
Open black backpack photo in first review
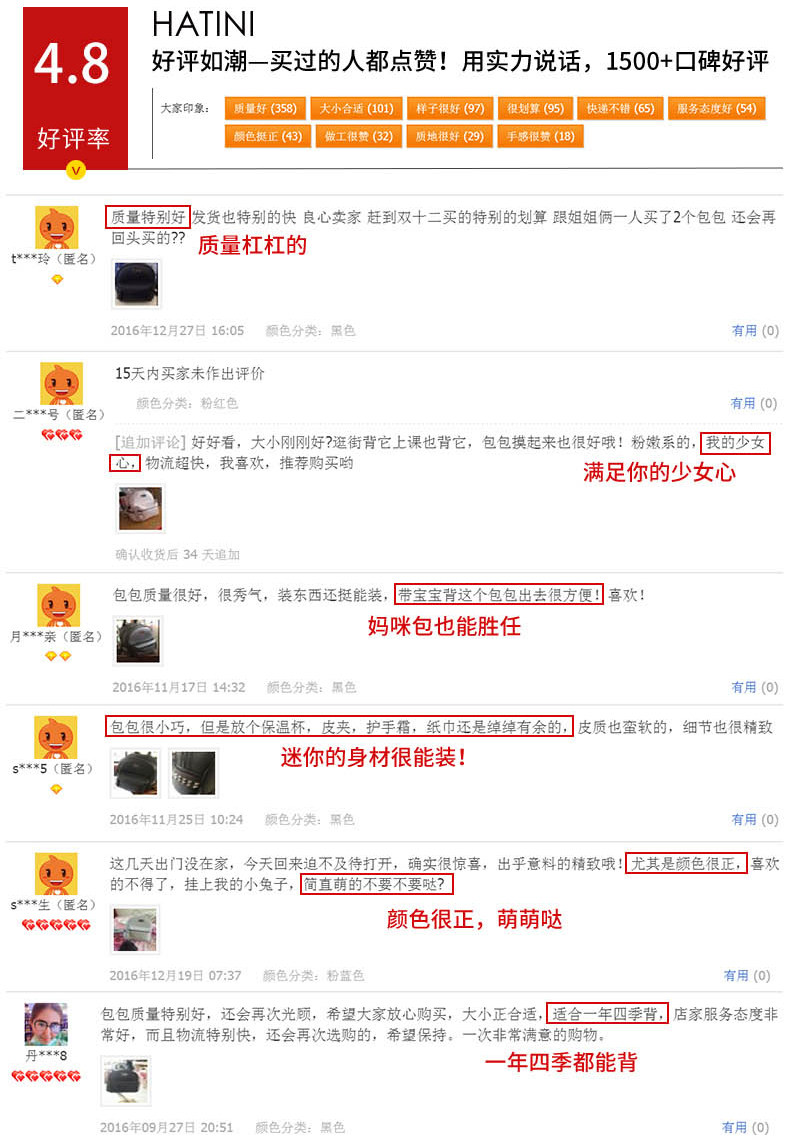click(137, 284)
